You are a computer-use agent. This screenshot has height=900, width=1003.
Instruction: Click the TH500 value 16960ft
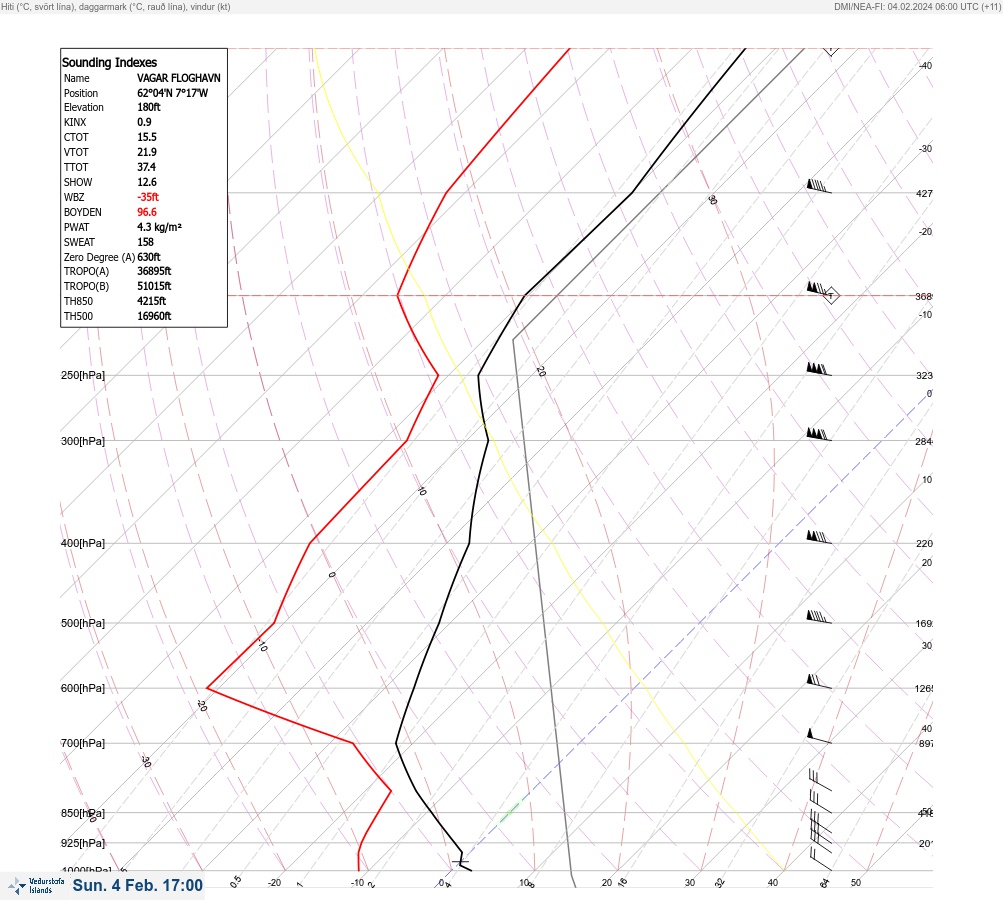[154, 316]
